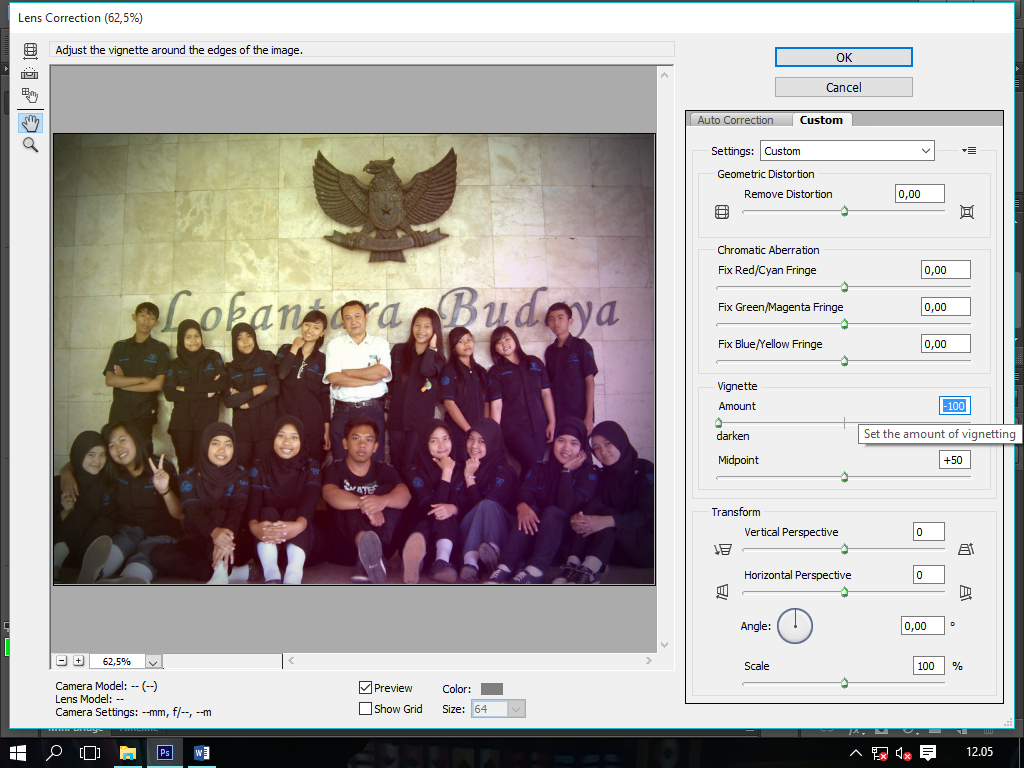Click the zoom in plus button
This screenshot has width=1024, height=768.
(78, 661)
